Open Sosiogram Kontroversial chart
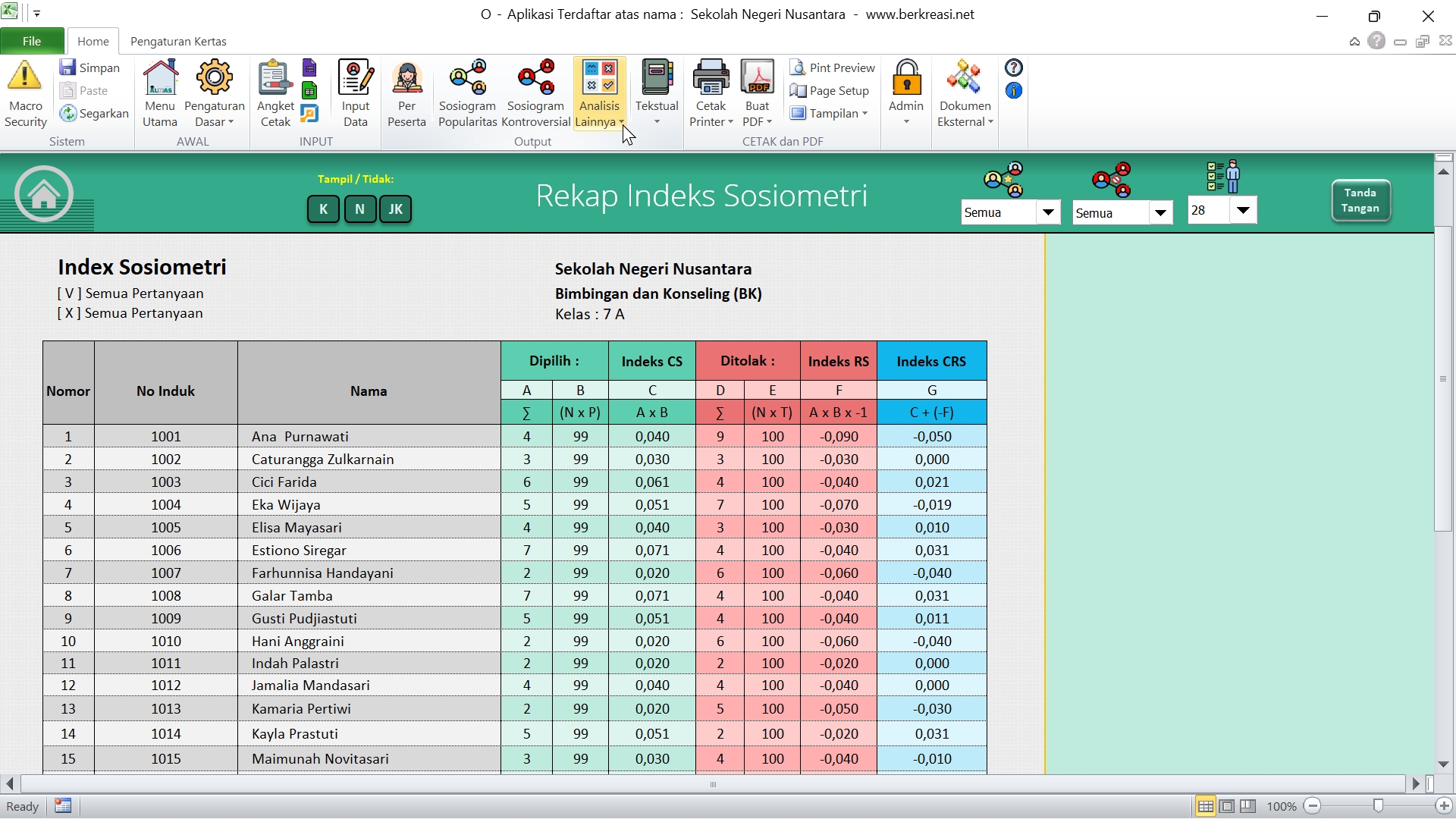The image size is (1456, 819). coord(535,77)
